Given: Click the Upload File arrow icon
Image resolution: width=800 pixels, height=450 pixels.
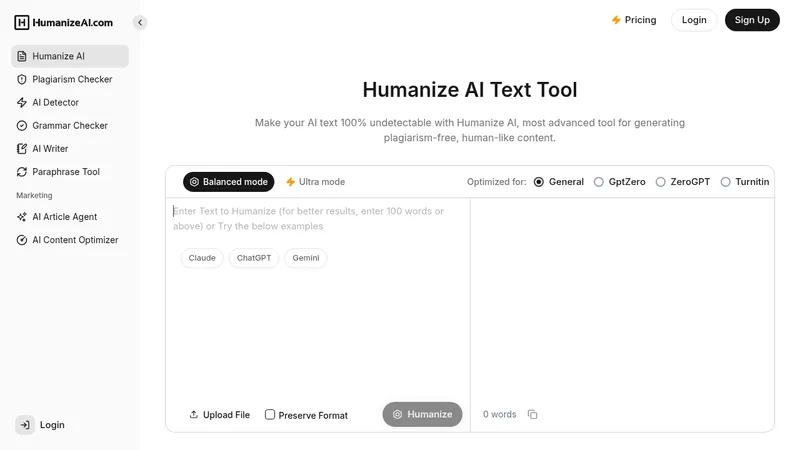Looking at the screenshot, I should click(193, 414).
